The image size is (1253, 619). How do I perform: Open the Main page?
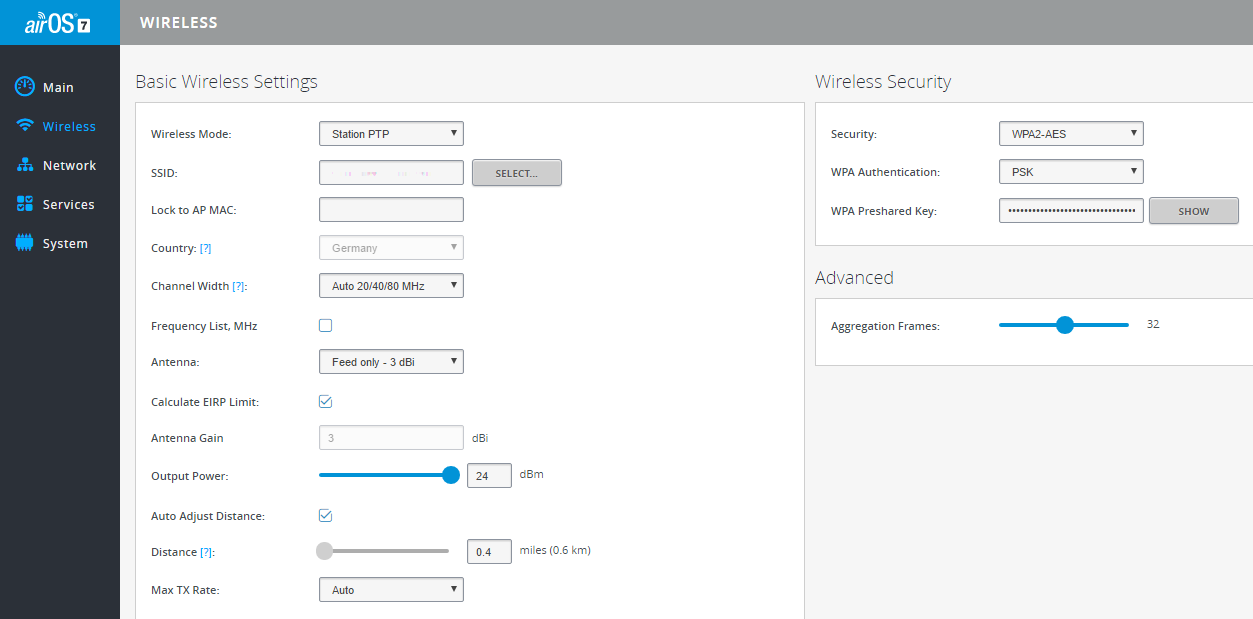pyautogui.click(x=59, y=87)
